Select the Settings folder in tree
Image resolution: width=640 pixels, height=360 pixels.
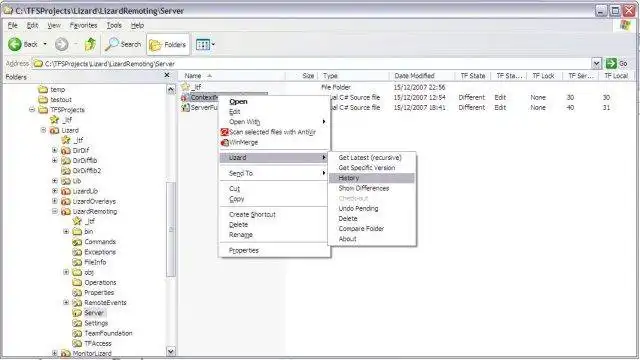90,323
